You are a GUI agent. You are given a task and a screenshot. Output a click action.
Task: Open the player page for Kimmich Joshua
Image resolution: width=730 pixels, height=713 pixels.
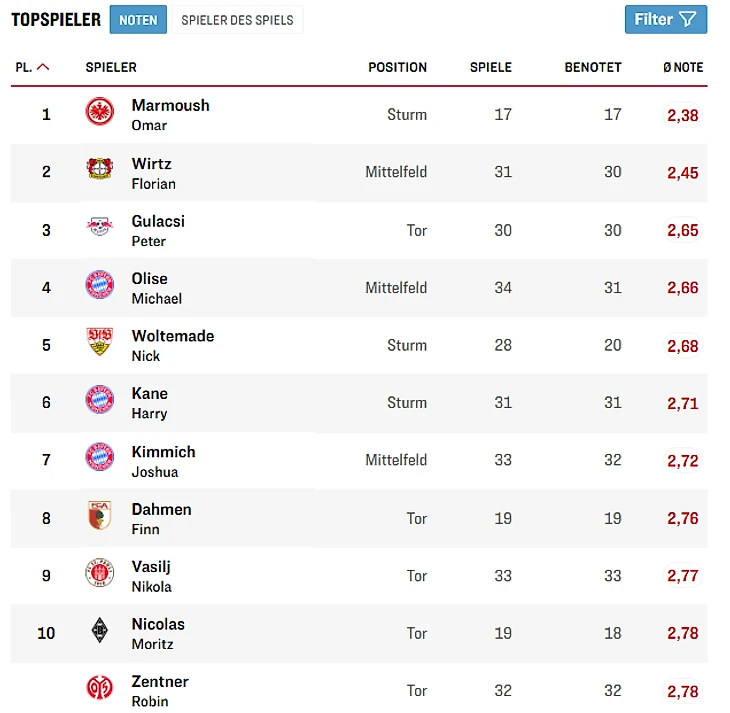point(163,460)
